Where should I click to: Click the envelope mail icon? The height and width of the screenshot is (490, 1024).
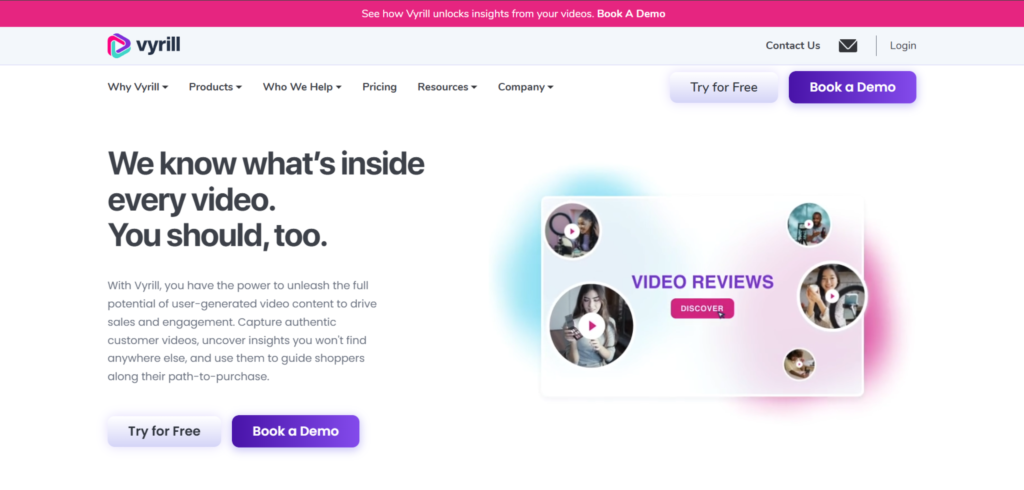[x=848, y=46]
